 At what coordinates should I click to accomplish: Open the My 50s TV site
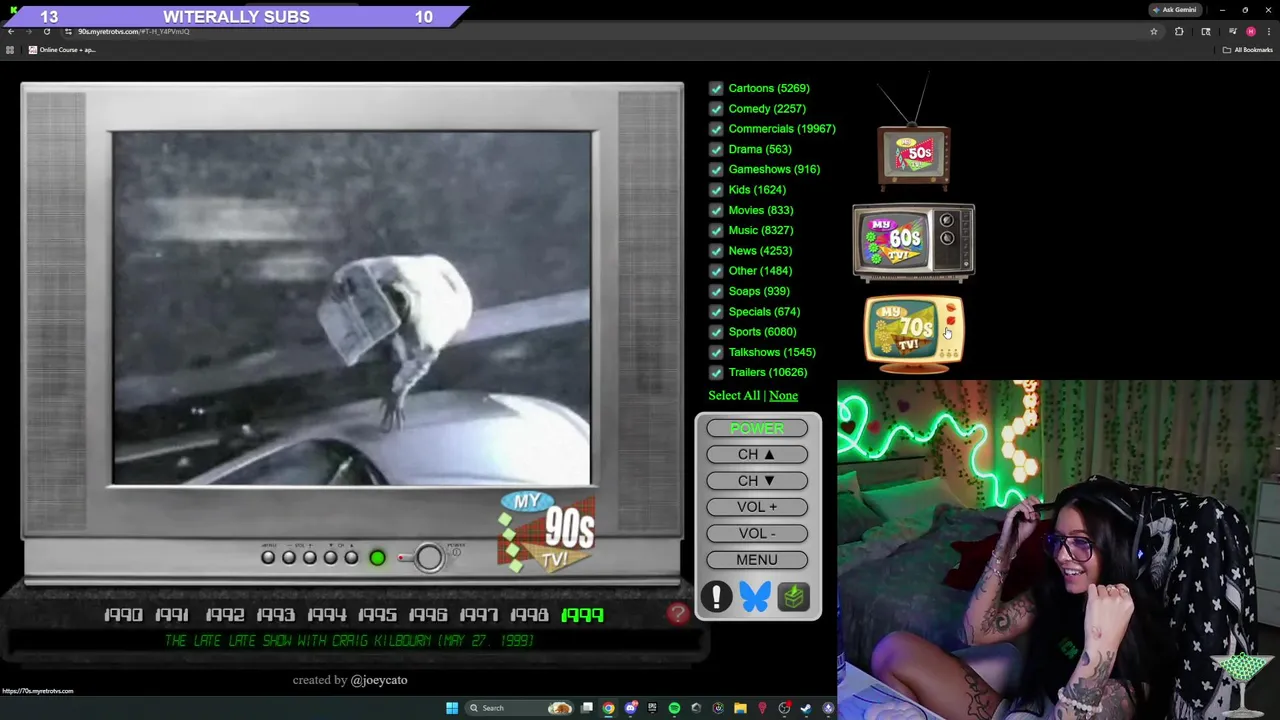pyautogui.click(x=913, y=155)
